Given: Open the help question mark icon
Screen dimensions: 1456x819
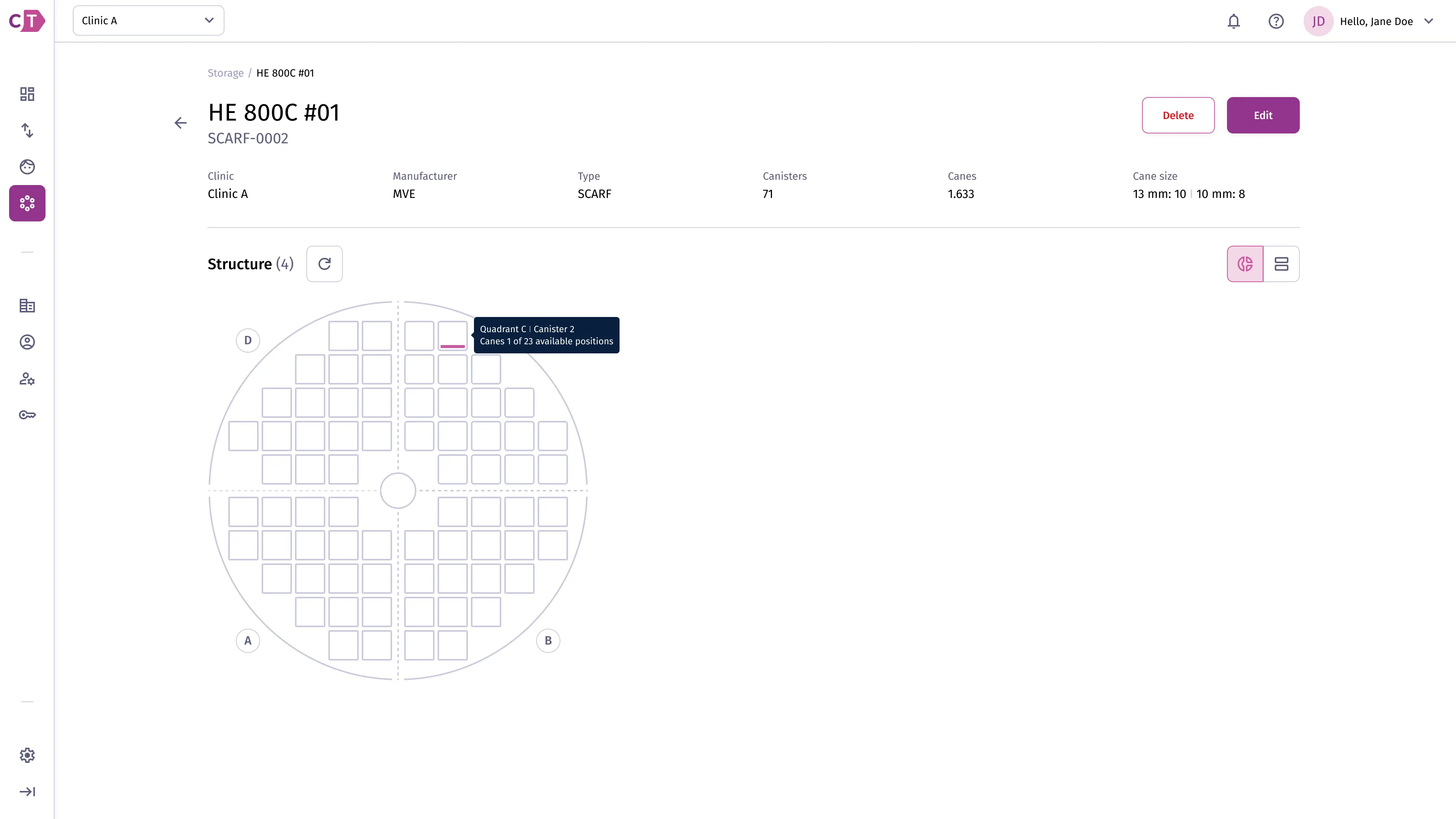Looking at the screenshot, I should pos(1276,22).
